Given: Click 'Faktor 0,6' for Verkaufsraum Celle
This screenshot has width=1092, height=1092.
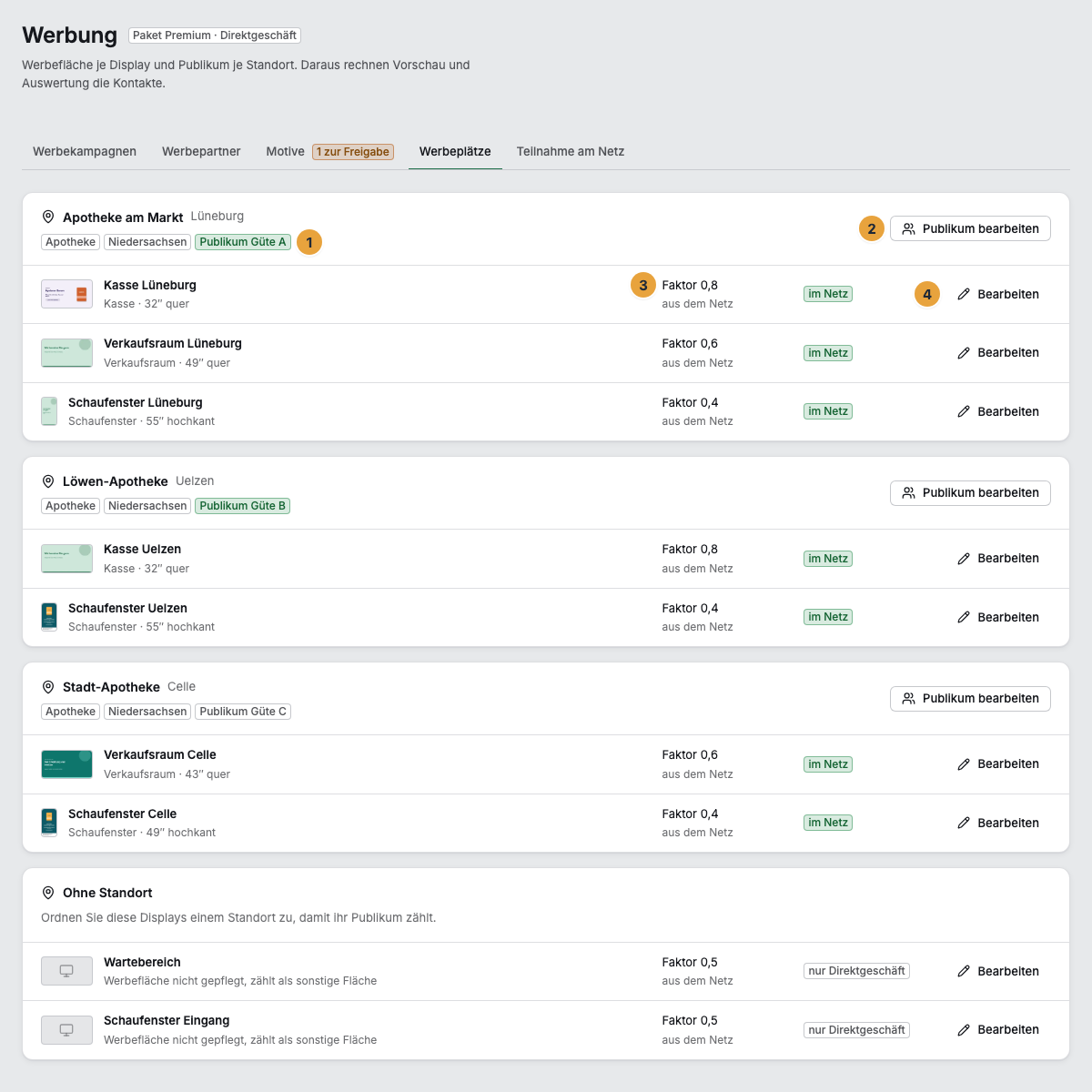Looking at the screenshot, I should tap(690, 755).
